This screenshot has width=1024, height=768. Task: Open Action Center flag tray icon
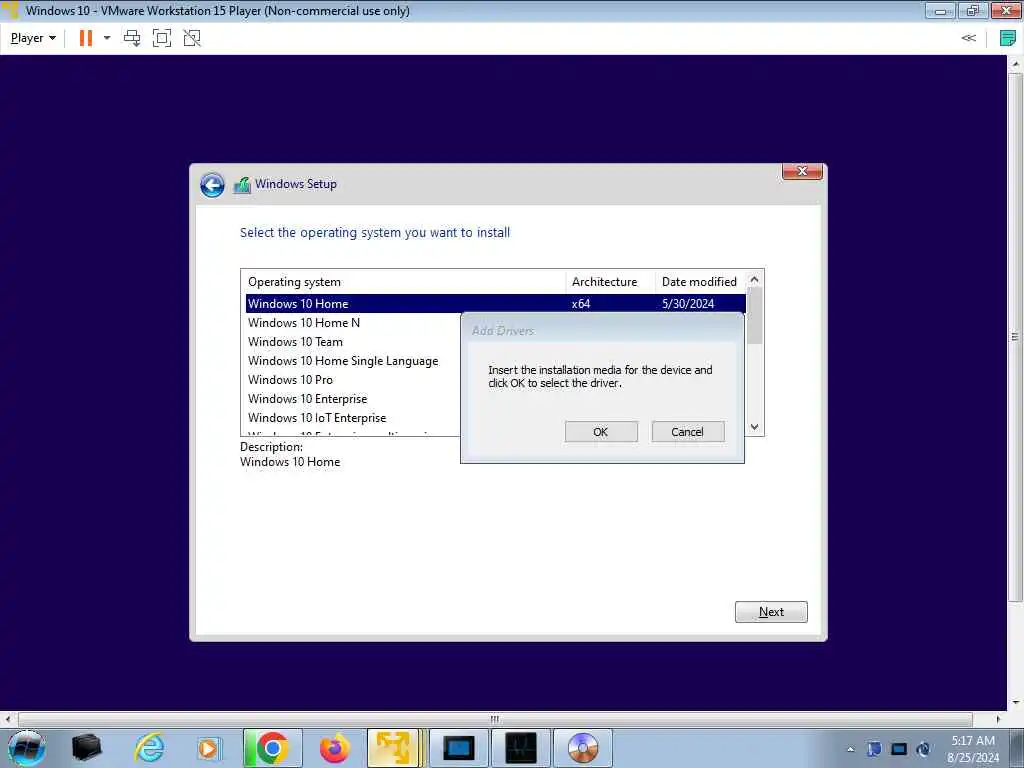(874, 749)
